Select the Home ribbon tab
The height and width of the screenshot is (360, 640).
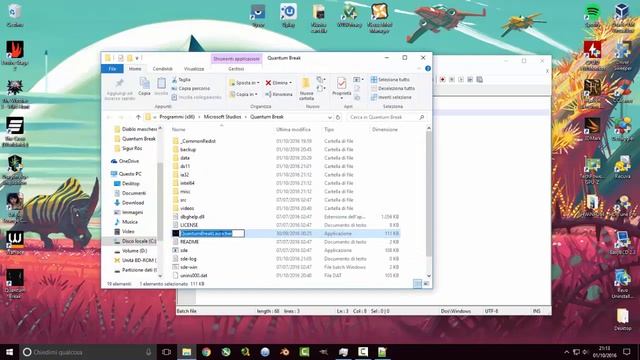click(135, 69)
